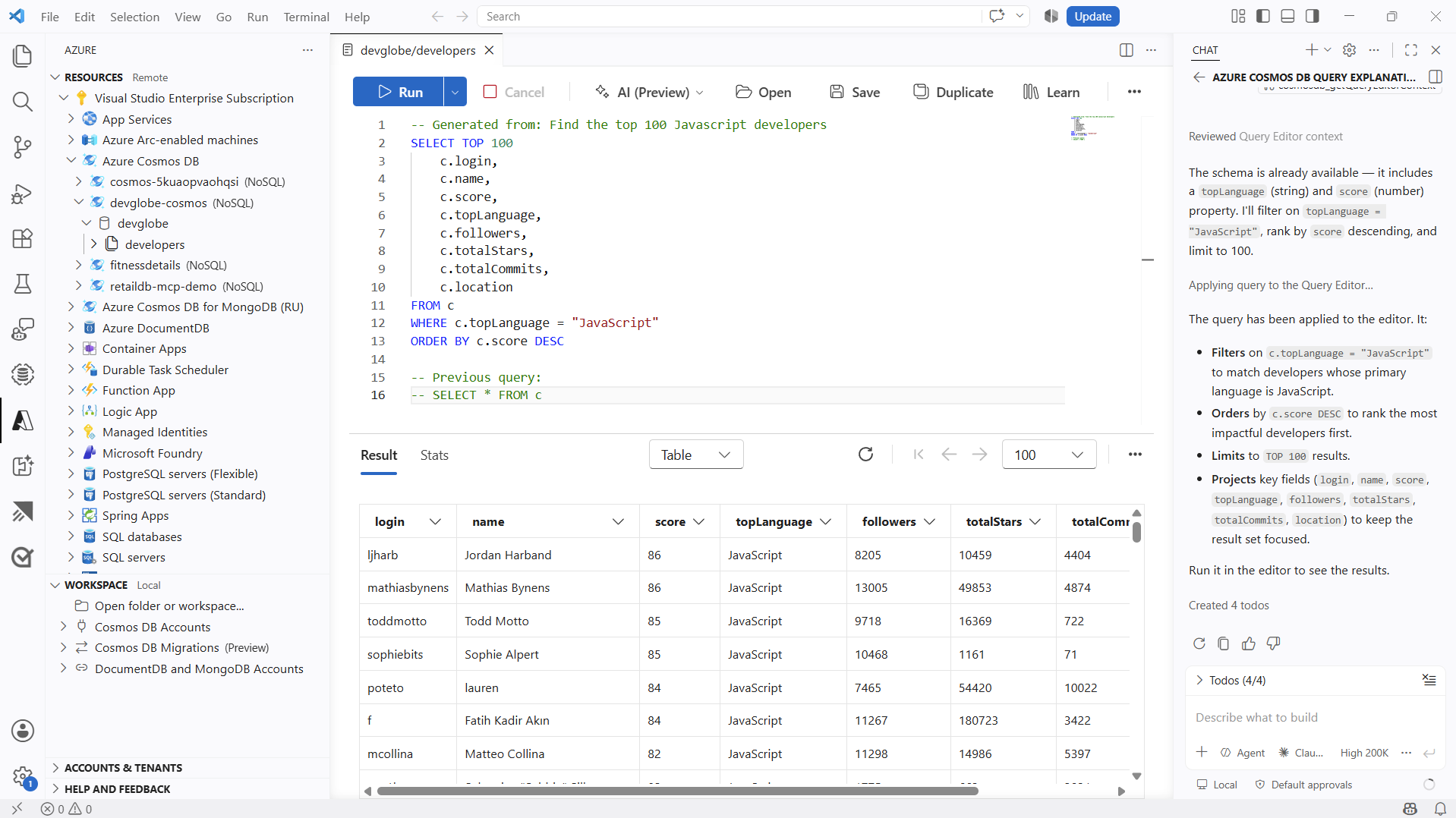1456x818 pixels.
Task: Click the Learn button
Action: click(x=1051, y=92)
